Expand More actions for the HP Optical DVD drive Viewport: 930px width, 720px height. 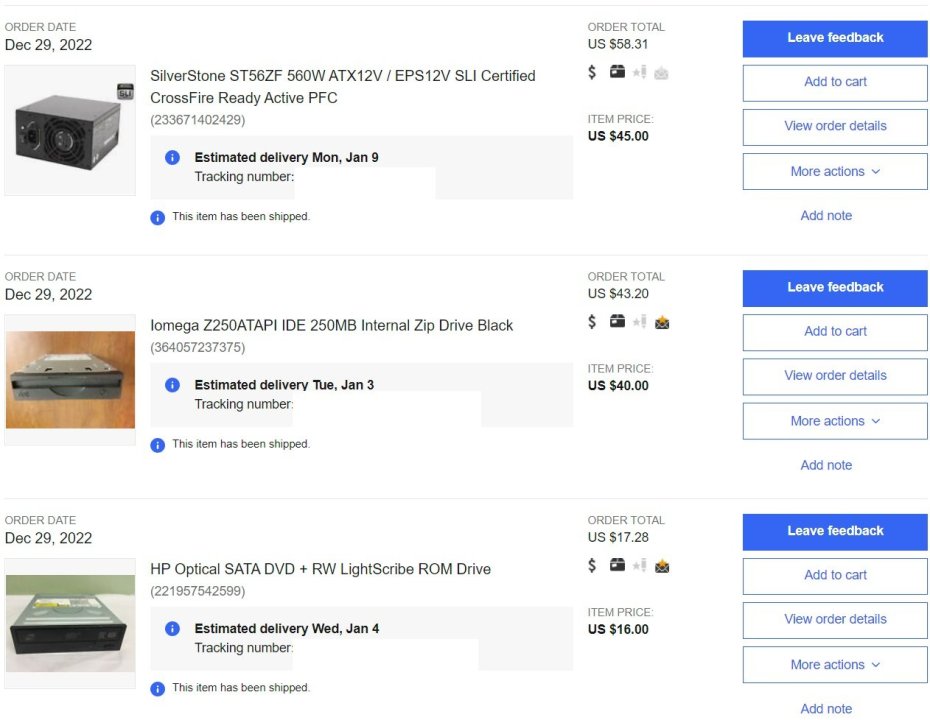[835, 665]
